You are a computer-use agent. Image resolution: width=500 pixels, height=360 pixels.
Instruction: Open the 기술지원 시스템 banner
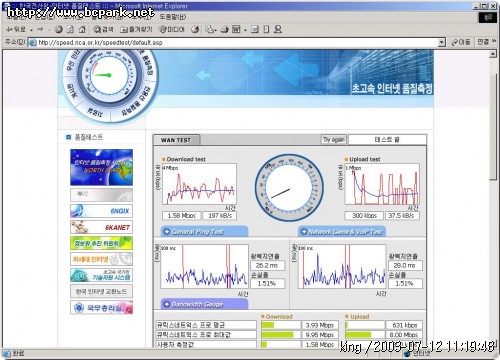101,275
